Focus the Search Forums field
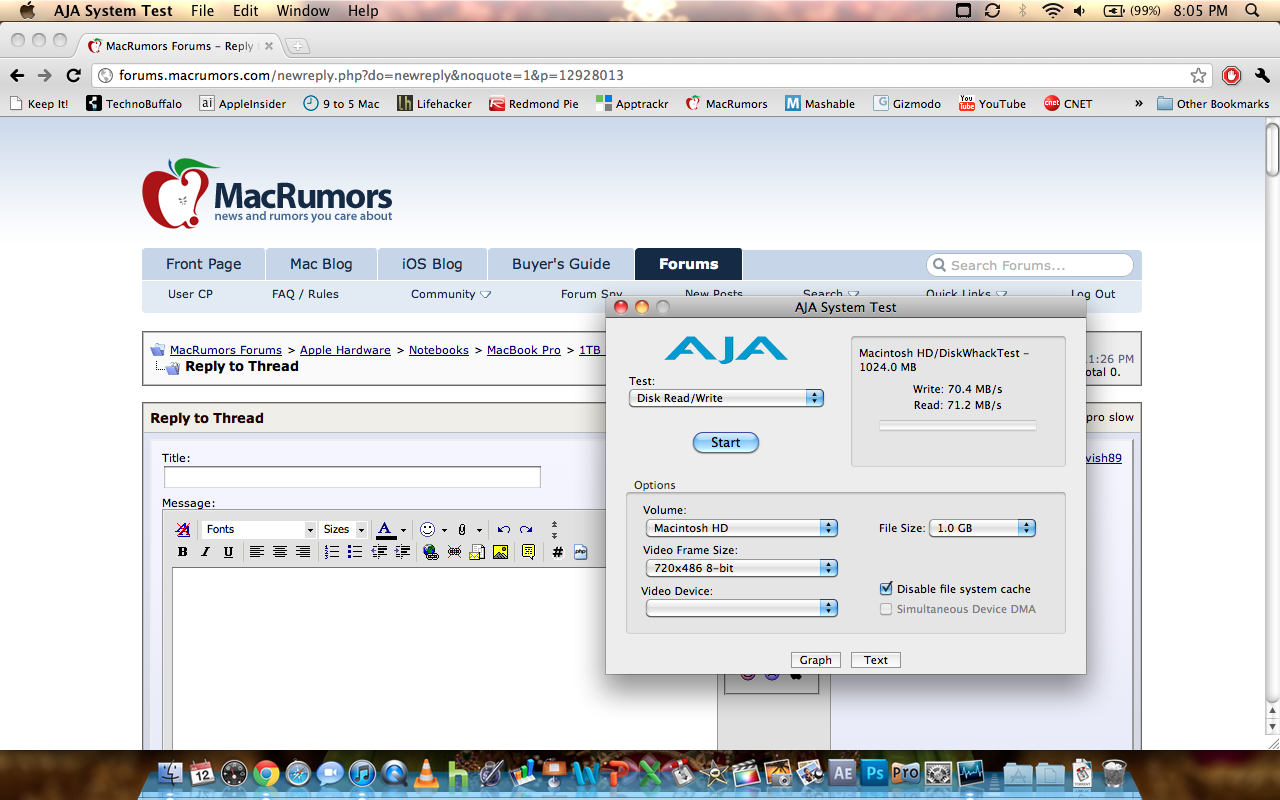The height and width of the screenshot is (800, 1280). coord(1031,265)
